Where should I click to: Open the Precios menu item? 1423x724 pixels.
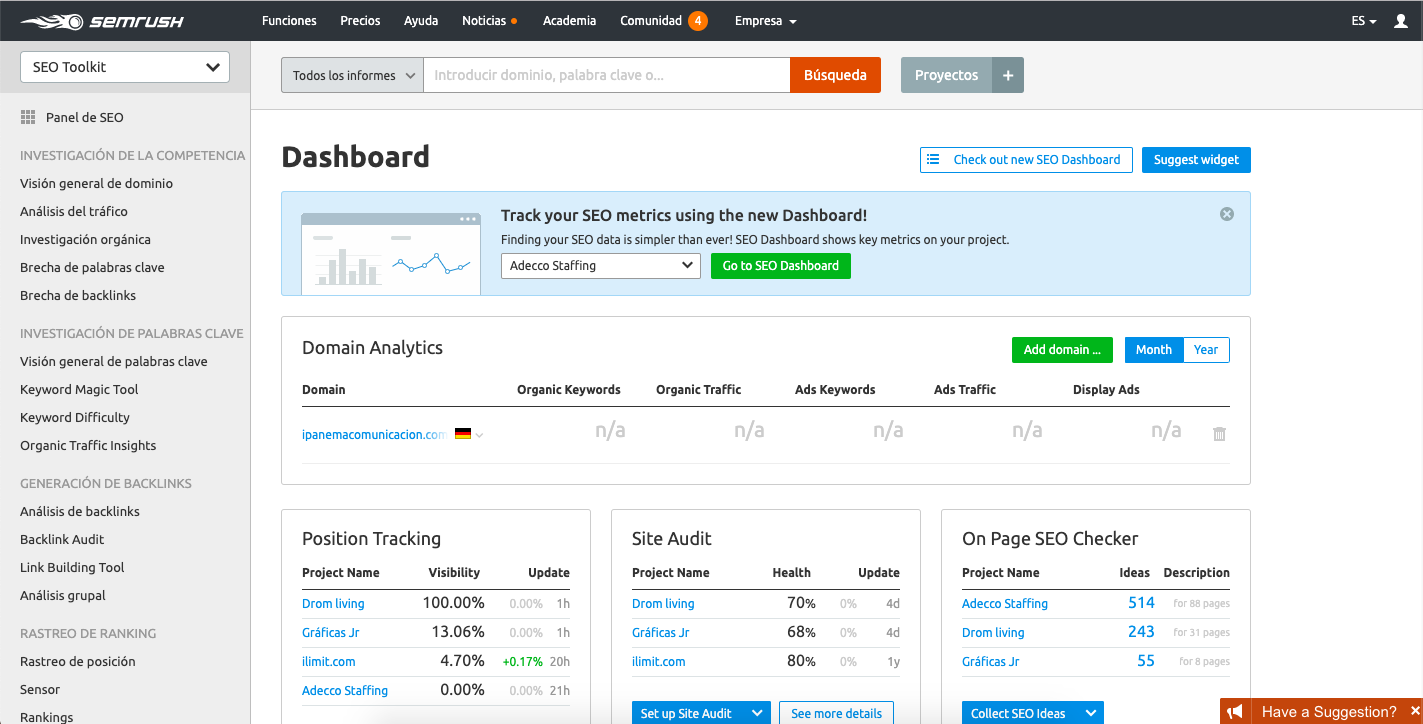click(x=360, y=20)
